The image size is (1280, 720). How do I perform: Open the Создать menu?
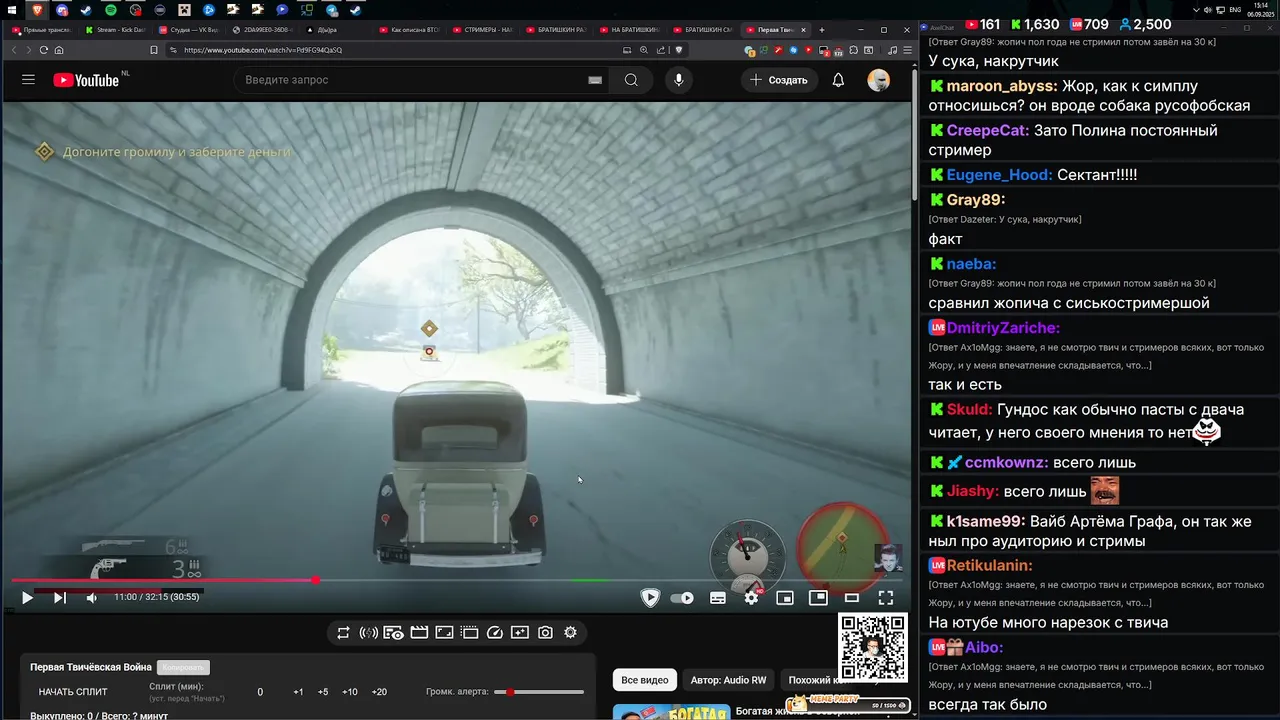click(779, 80)
